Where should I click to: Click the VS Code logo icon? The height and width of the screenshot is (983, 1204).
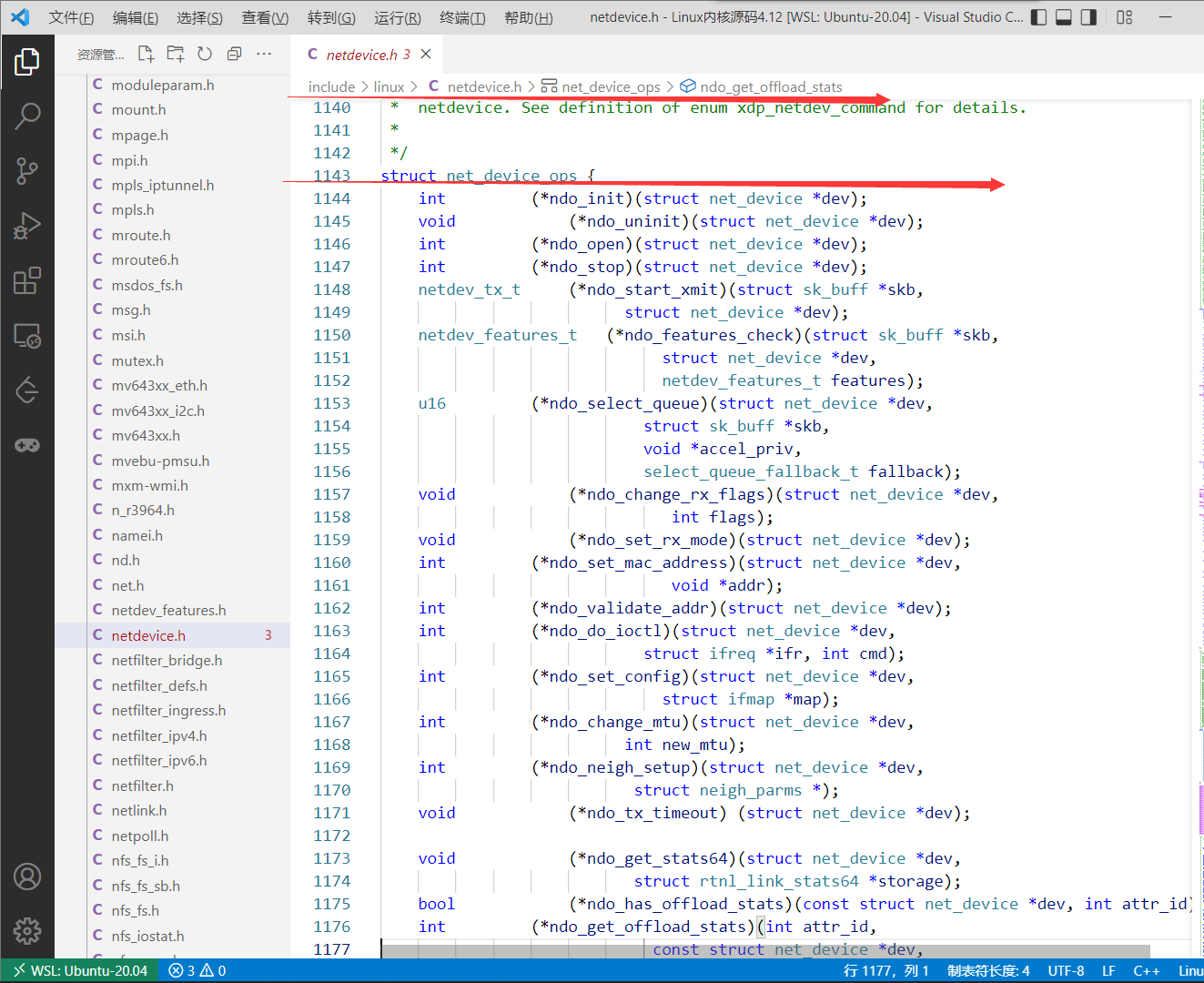coord(20,17)
